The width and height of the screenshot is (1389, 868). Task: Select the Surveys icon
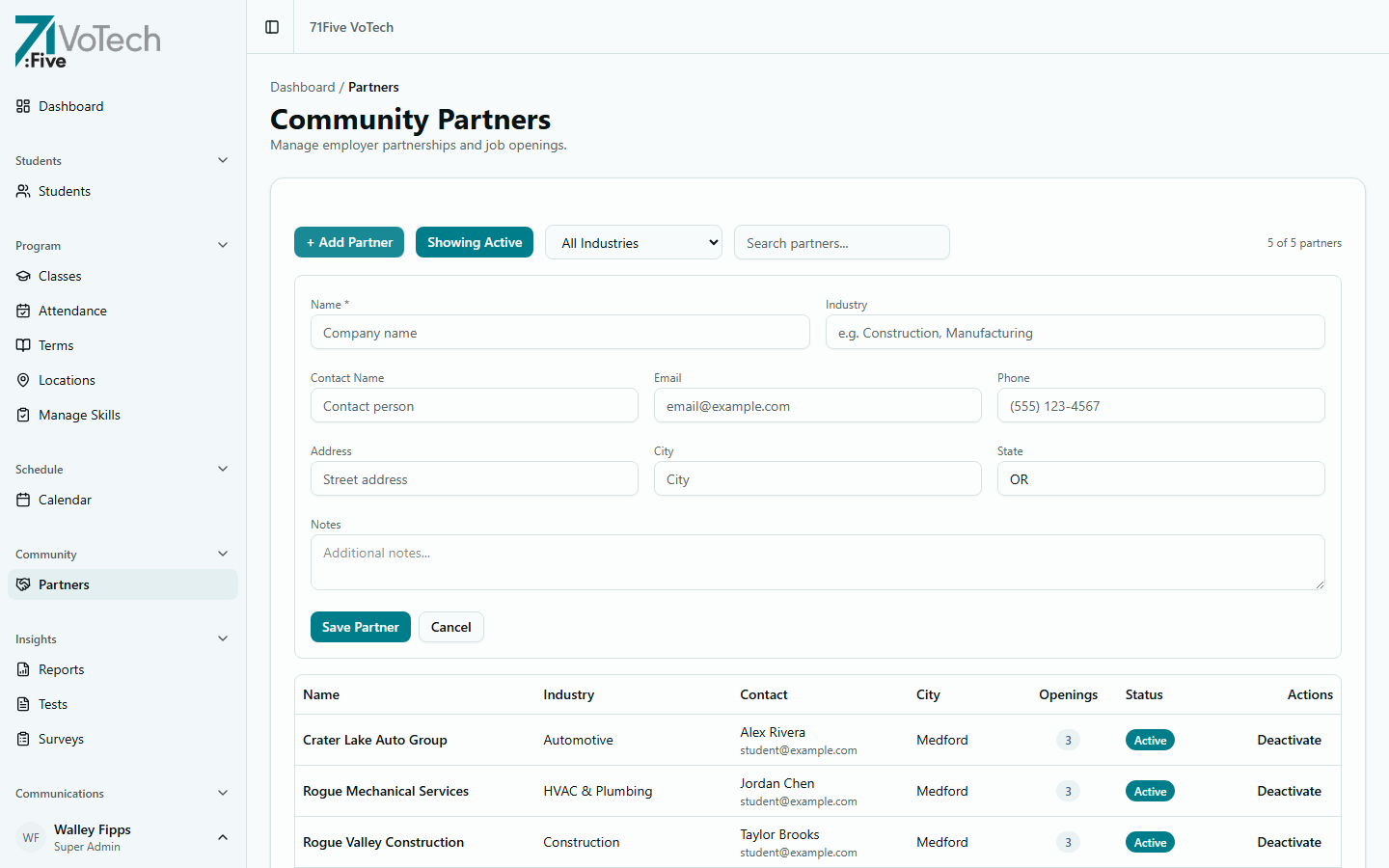[22, 739]
